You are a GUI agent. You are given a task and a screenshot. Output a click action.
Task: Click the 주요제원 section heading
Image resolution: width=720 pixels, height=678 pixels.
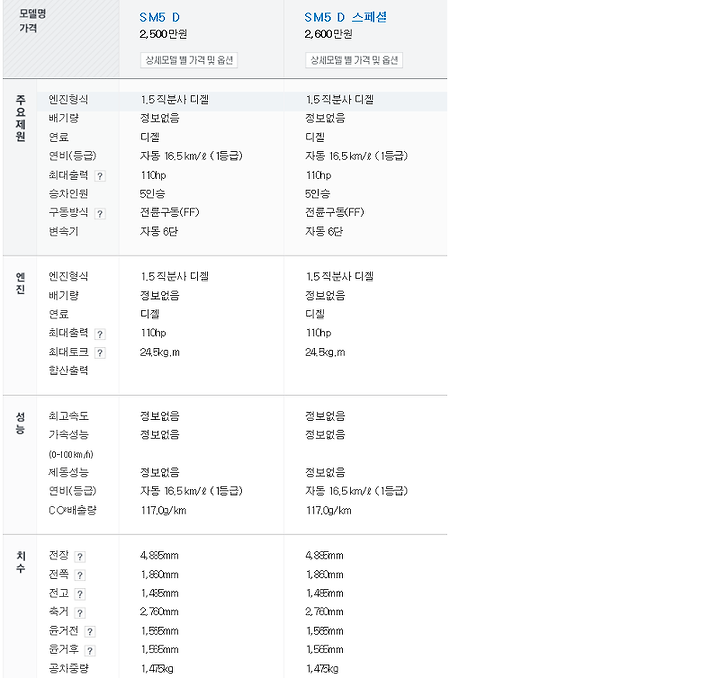pyautogui.click(x=20, y=118)
